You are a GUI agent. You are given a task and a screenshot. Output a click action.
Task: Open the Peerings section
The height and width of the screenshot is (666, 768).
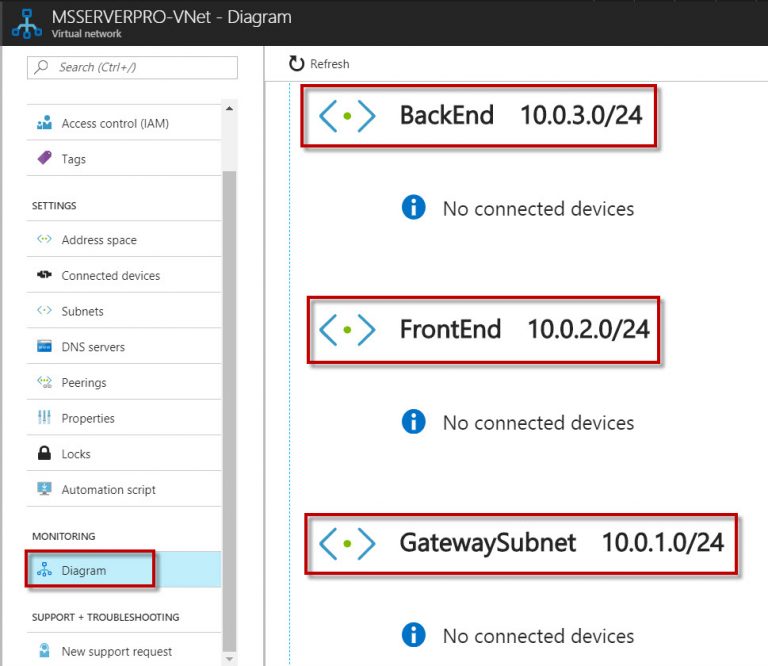click(x=83, y=383)
